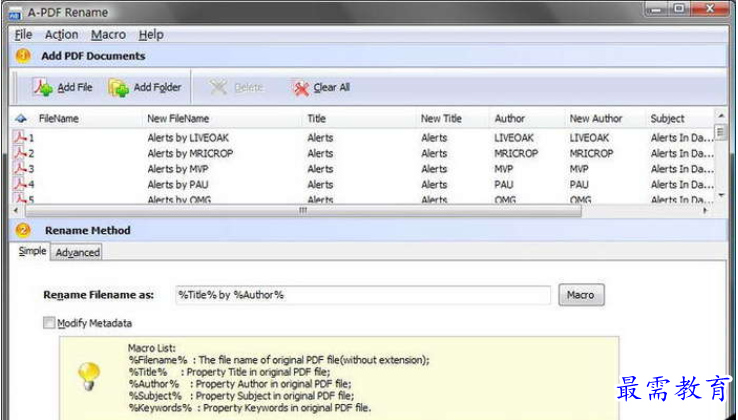This screenshot has height=420, width=738.
Task: Click the Add File toolbar icon
Action: click(43, 87)
